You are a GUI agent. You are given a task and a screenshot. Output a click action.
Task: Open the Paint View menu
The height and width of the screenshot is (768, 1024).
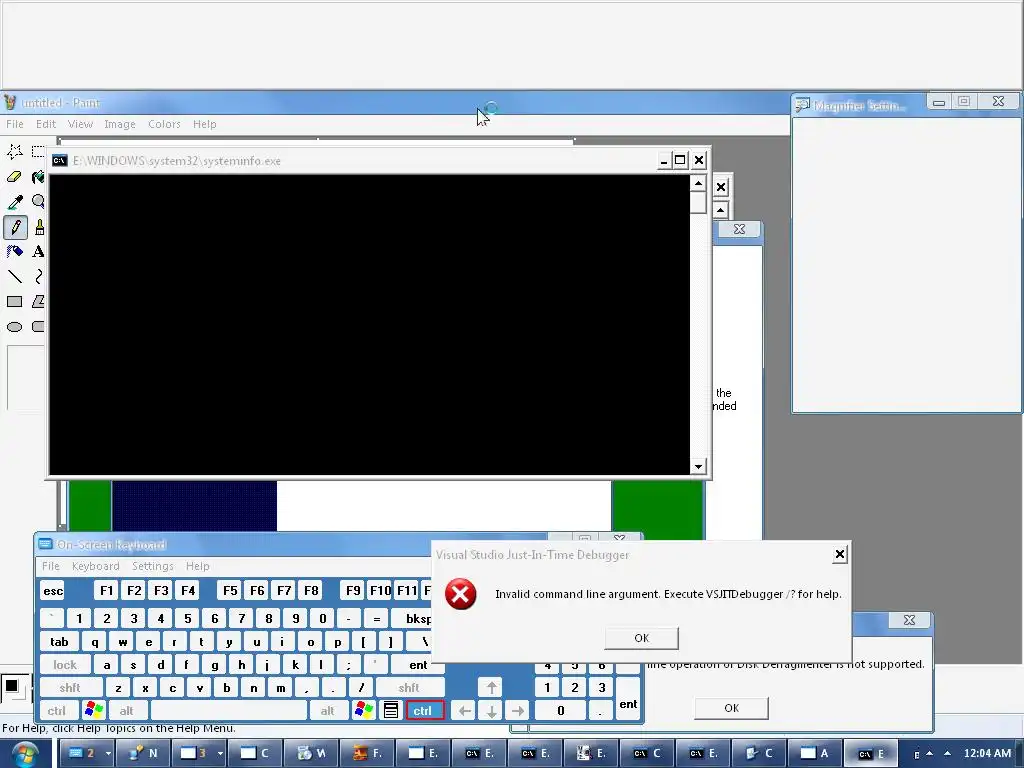80,124
